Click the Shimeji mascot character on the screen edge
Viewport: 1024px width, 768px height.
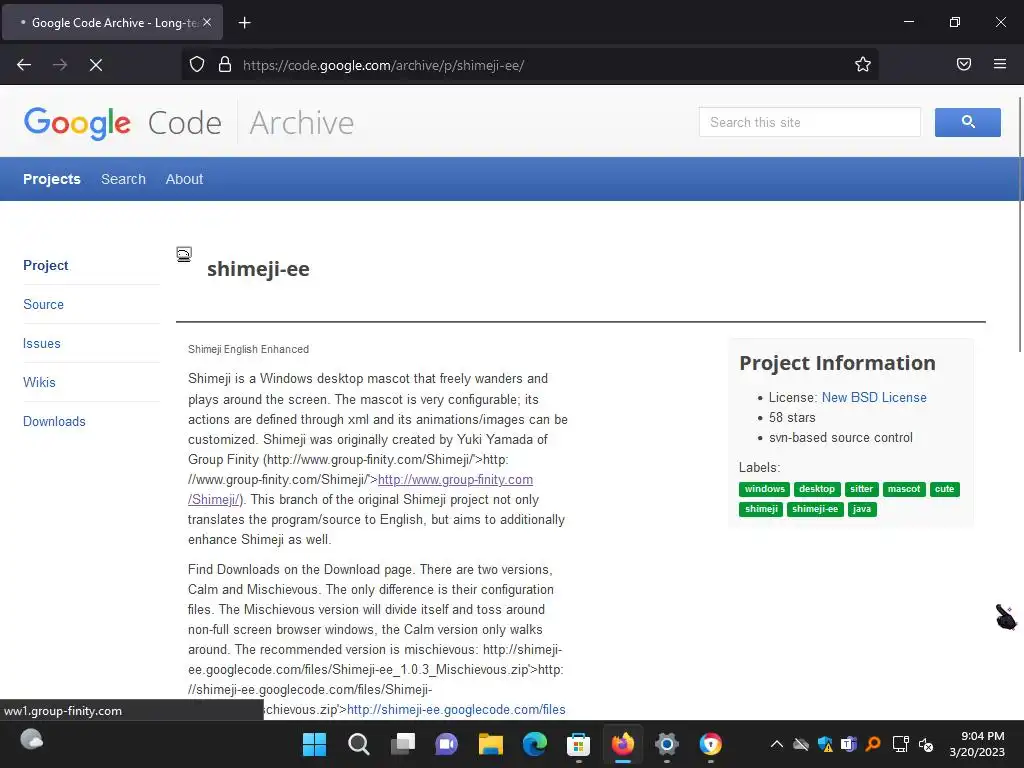click(1006, 616)
